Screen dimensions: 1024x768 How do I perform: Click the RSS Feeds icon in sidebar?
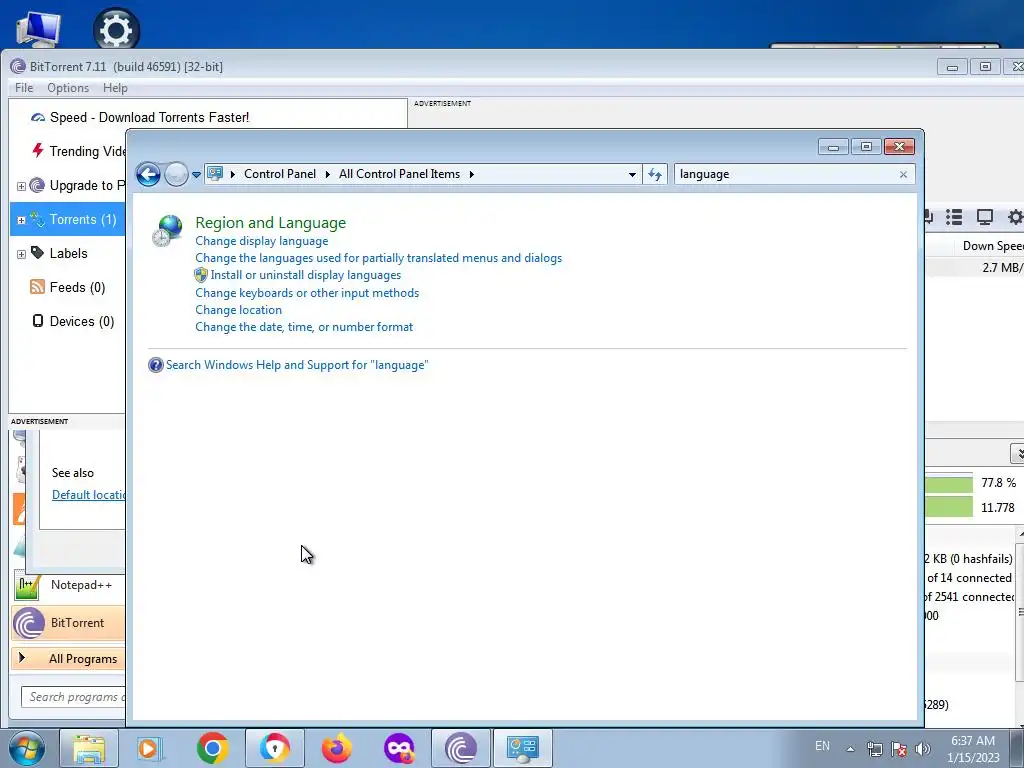[x=37, y=287]
